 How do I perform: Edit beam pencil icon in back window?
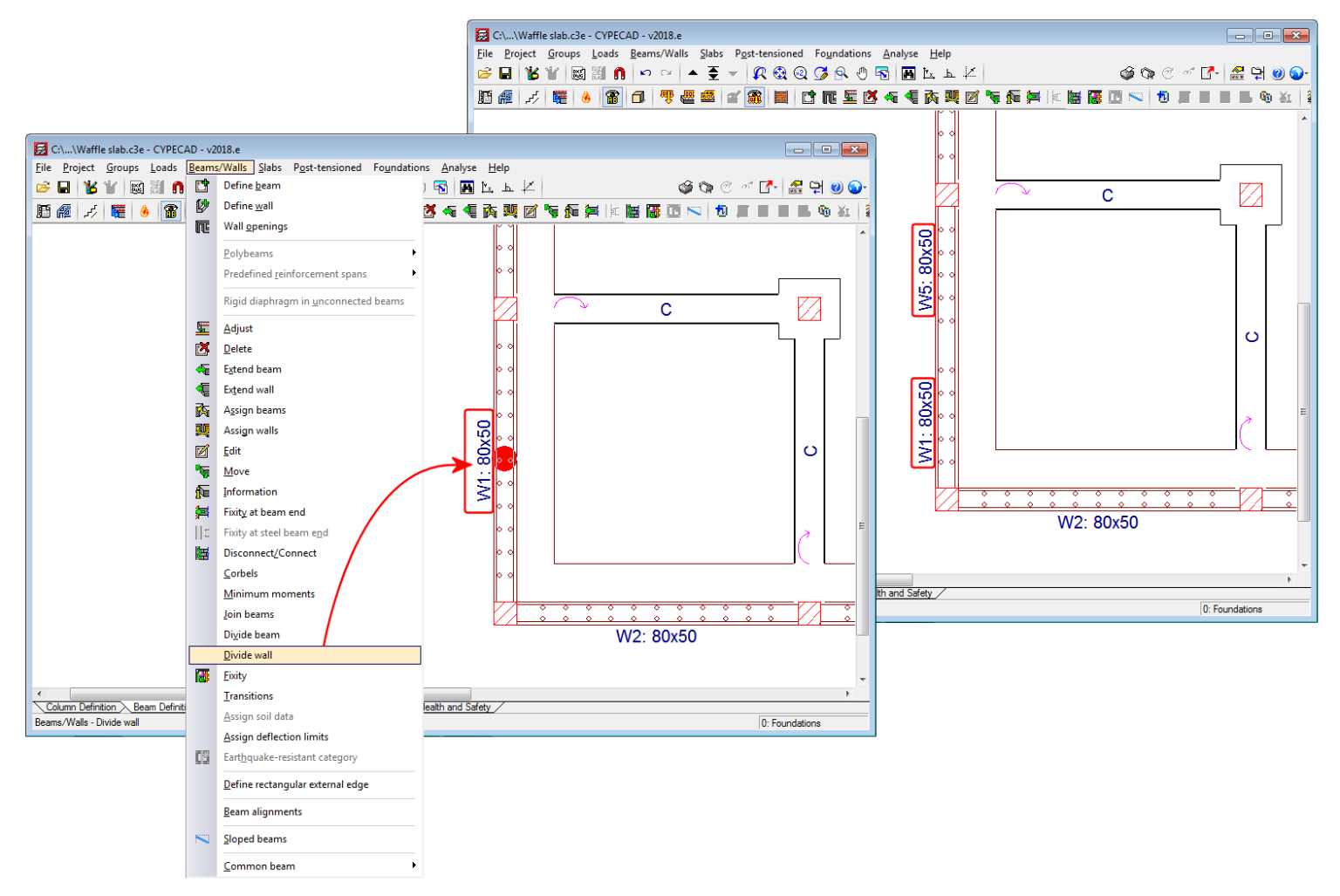(973, 97)
